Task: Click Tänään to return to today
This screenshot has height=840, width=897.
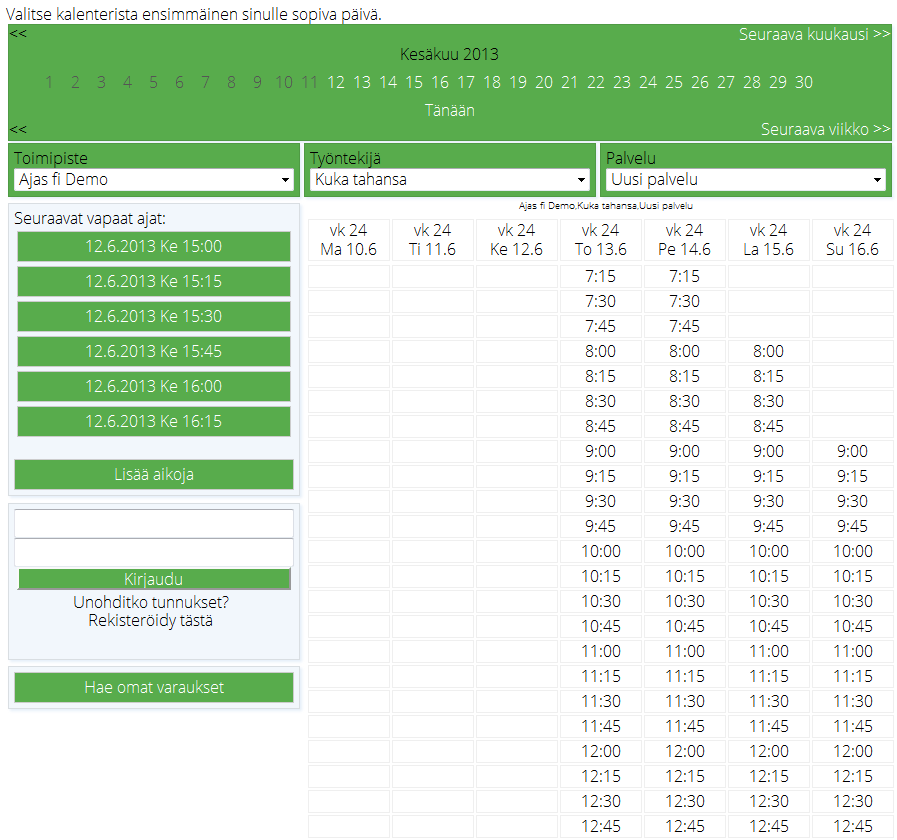Action: click(x=449, y=110)
